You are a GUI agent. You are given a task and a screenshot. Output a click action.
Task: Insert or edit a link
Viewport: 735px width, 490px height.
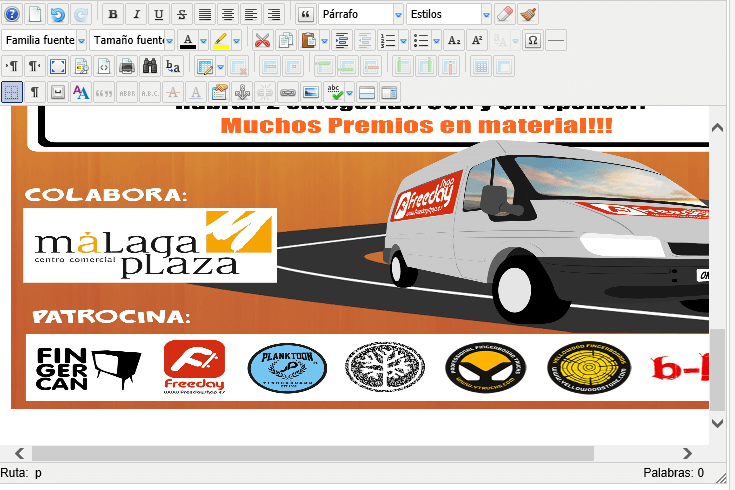coord(288,92)
